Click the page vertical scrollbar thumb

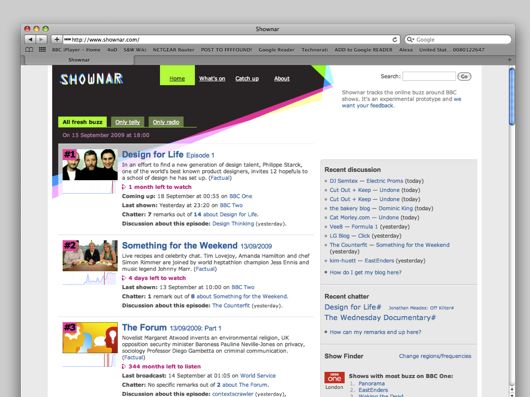(512, 97)
